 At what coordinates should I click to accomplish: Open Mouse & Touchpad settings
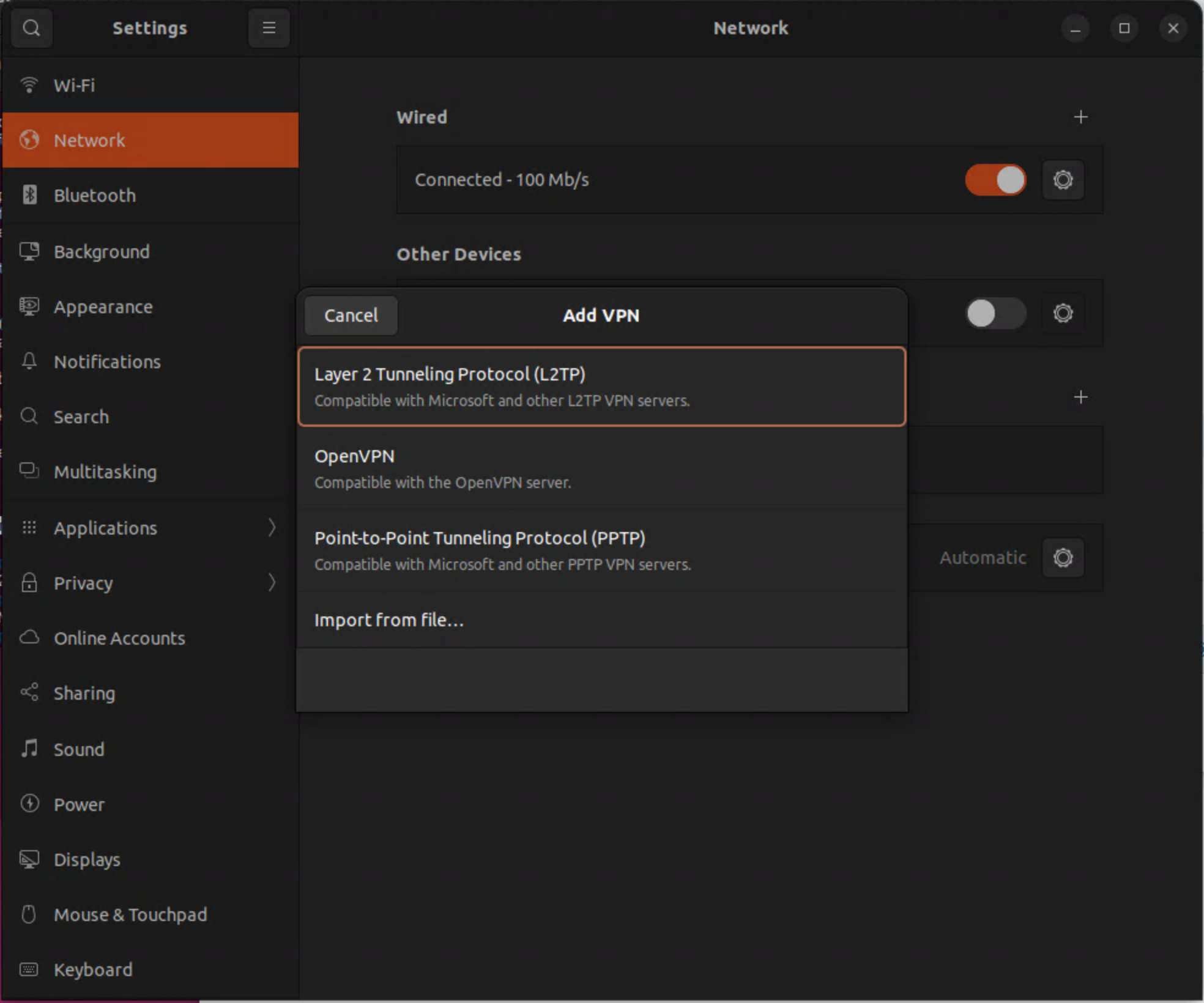[x=130, y=914]
